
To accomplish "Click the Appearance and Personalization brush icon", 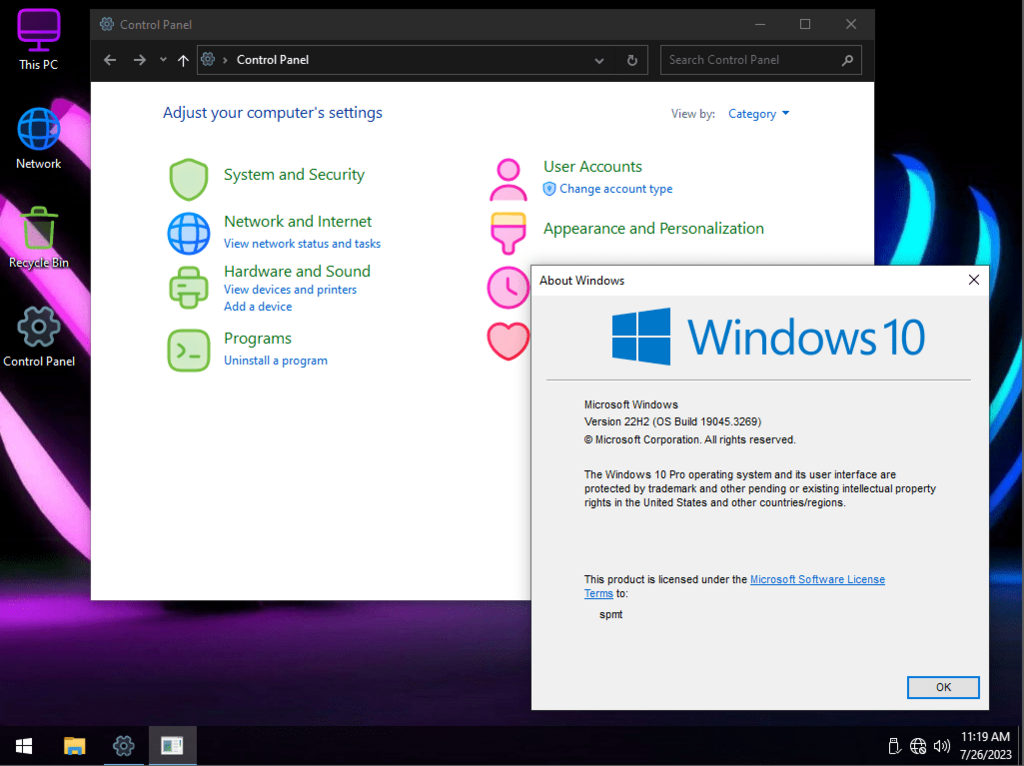I will [x=508, y=233].
